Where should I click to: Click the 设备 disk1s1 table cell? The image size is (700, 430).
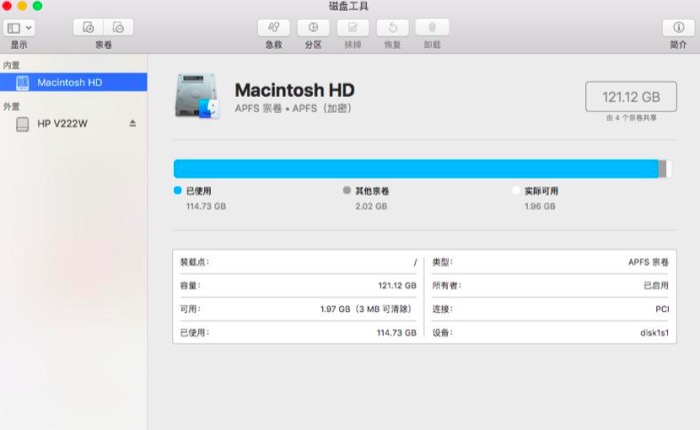550,333
